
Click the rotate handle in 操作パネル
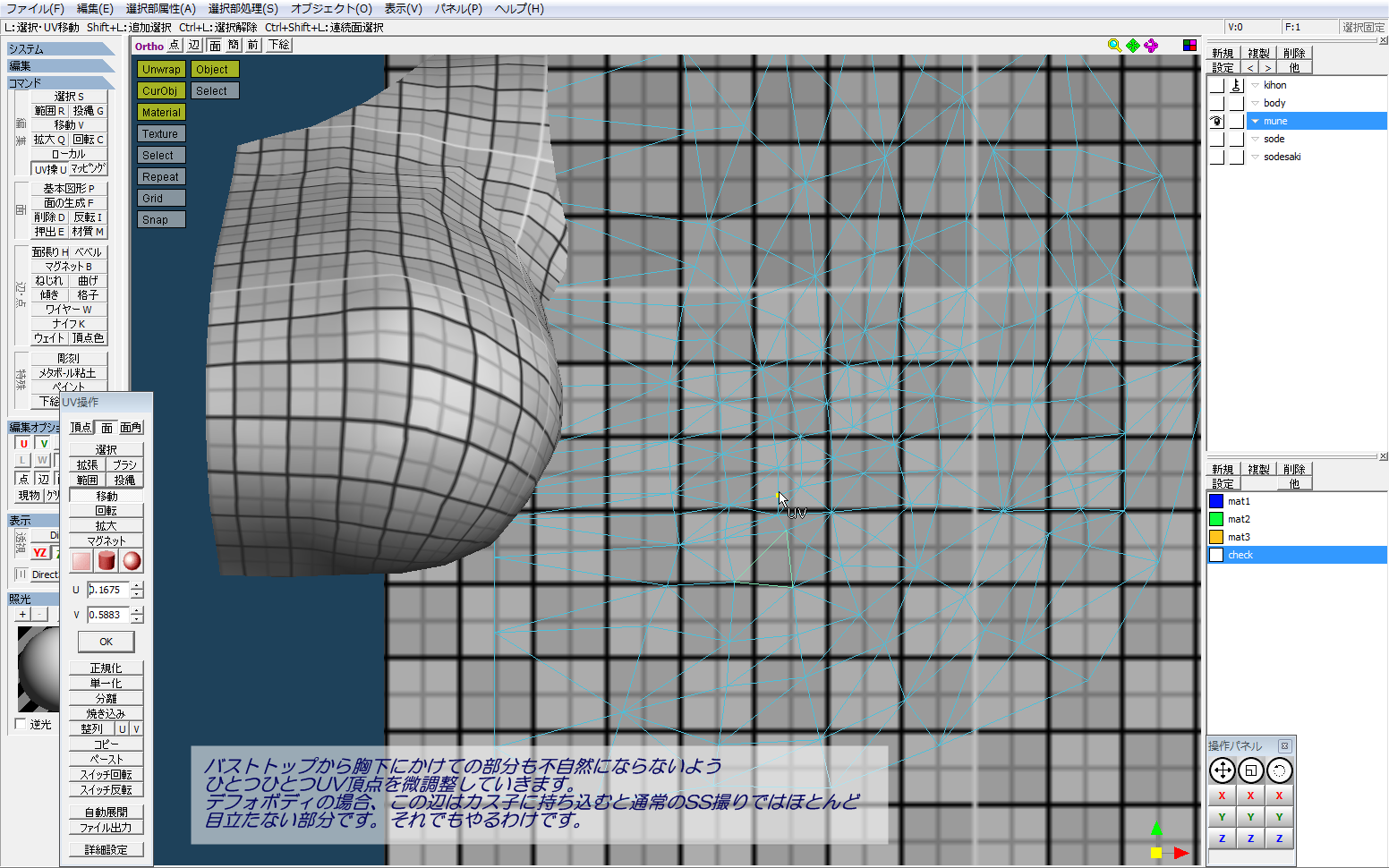(x=1279, y=770)
